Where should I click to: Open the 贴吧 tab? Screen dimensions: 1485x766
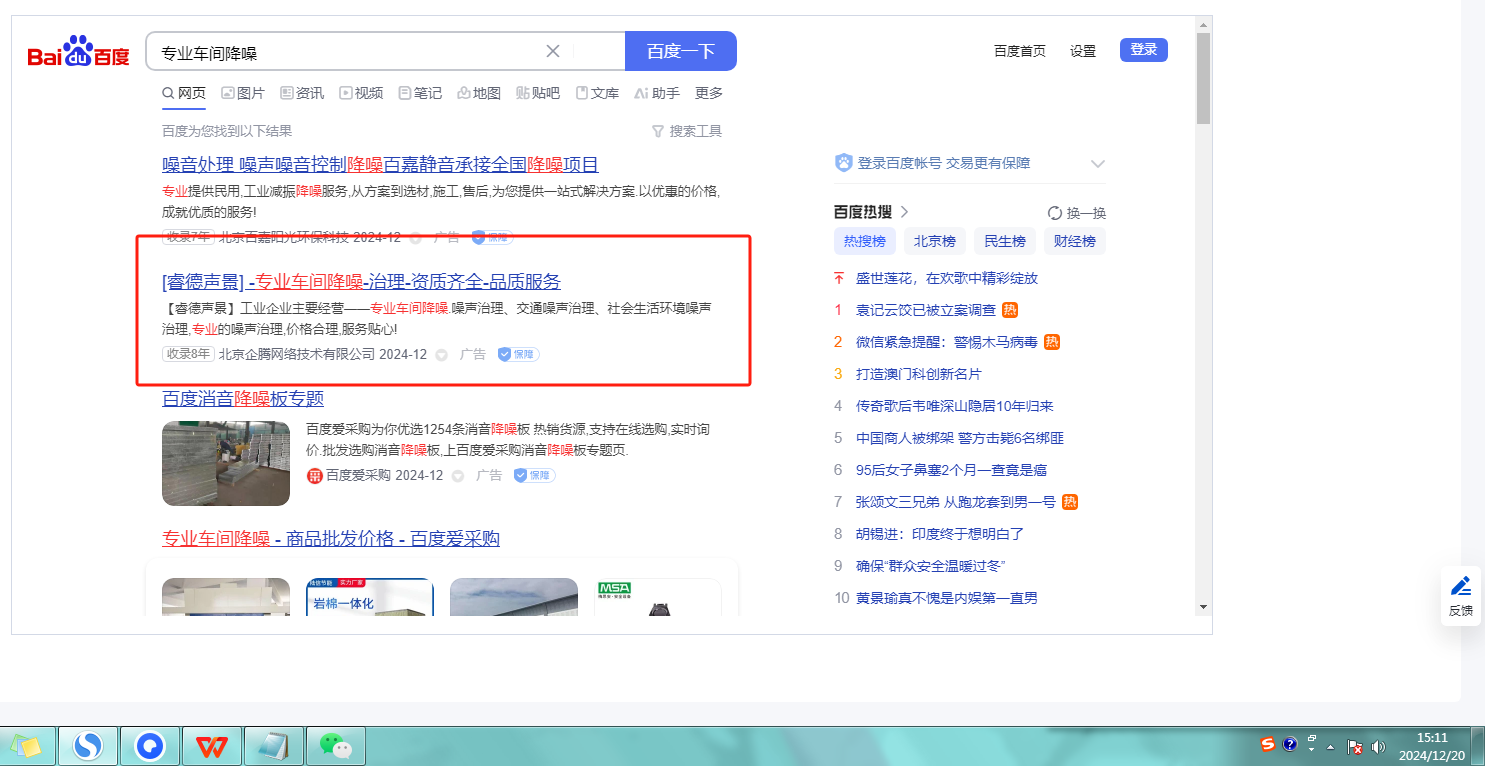pyautogui.click(x=538, y=93)
